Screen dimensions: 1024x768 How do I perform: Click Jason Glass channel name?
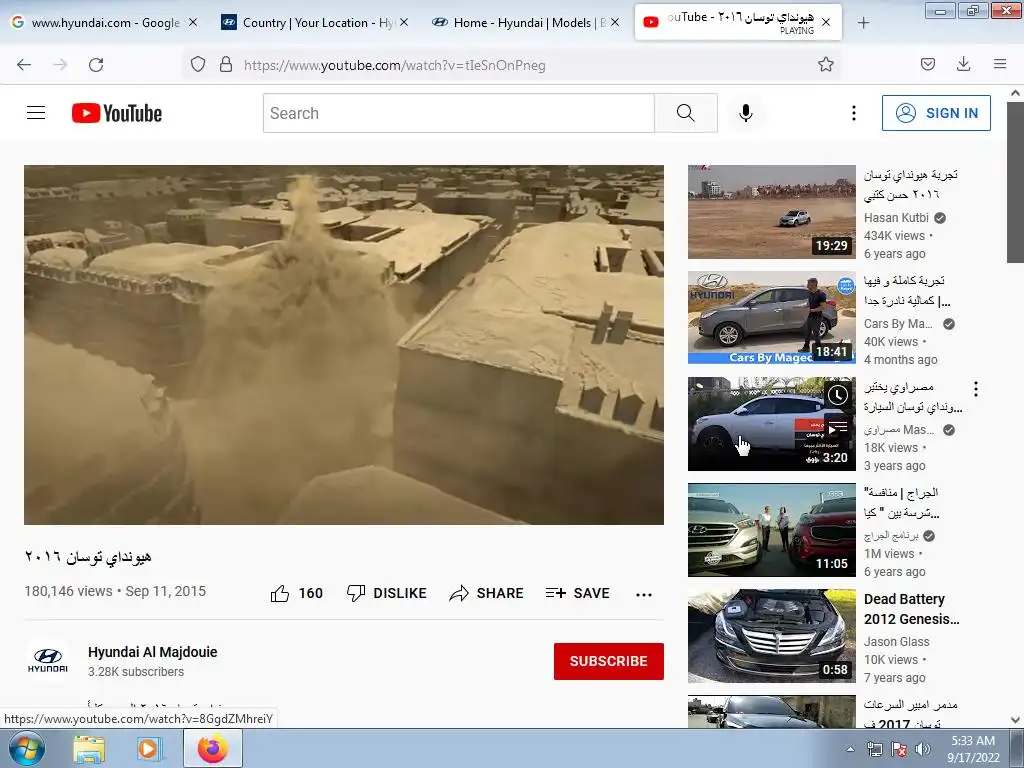point(896,641)
